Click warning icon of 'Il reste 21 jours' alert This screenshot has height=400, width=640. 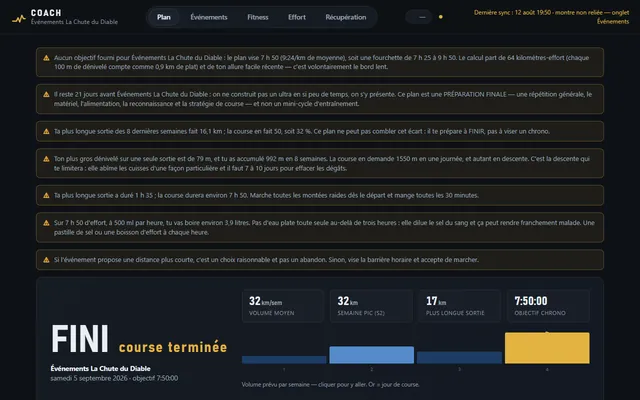(47, 94)
